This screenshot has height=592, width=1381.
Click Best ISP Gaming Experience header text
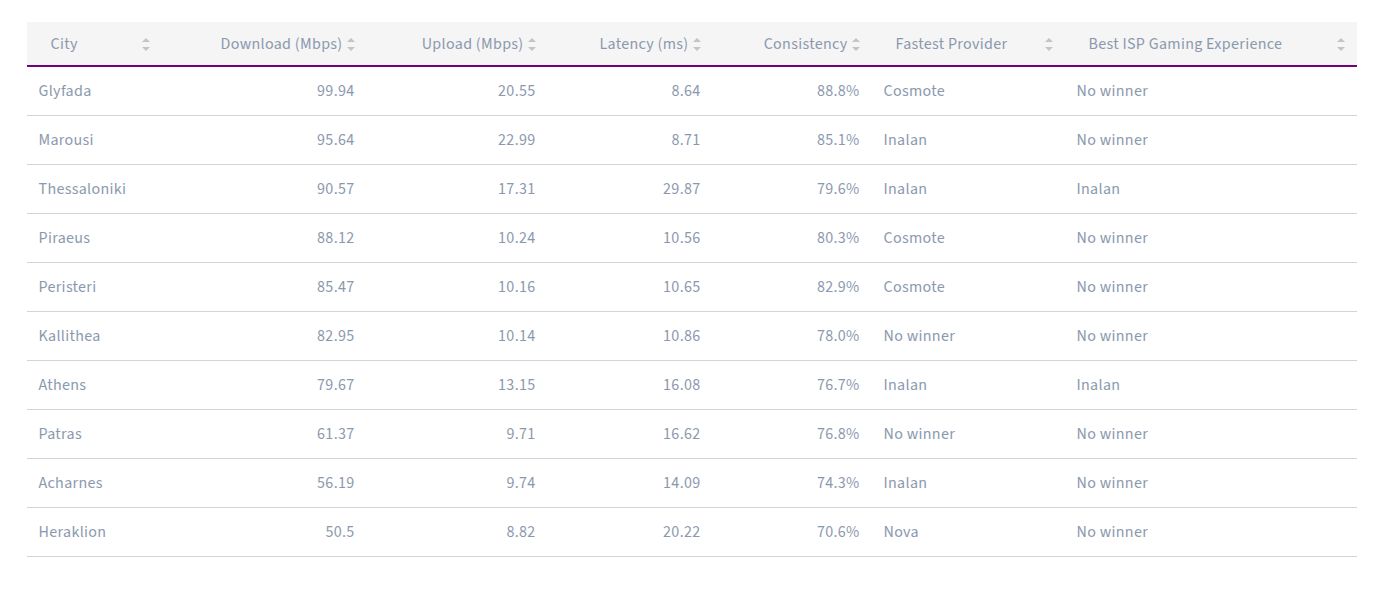pyautogui.click(x=1185, y=44)
